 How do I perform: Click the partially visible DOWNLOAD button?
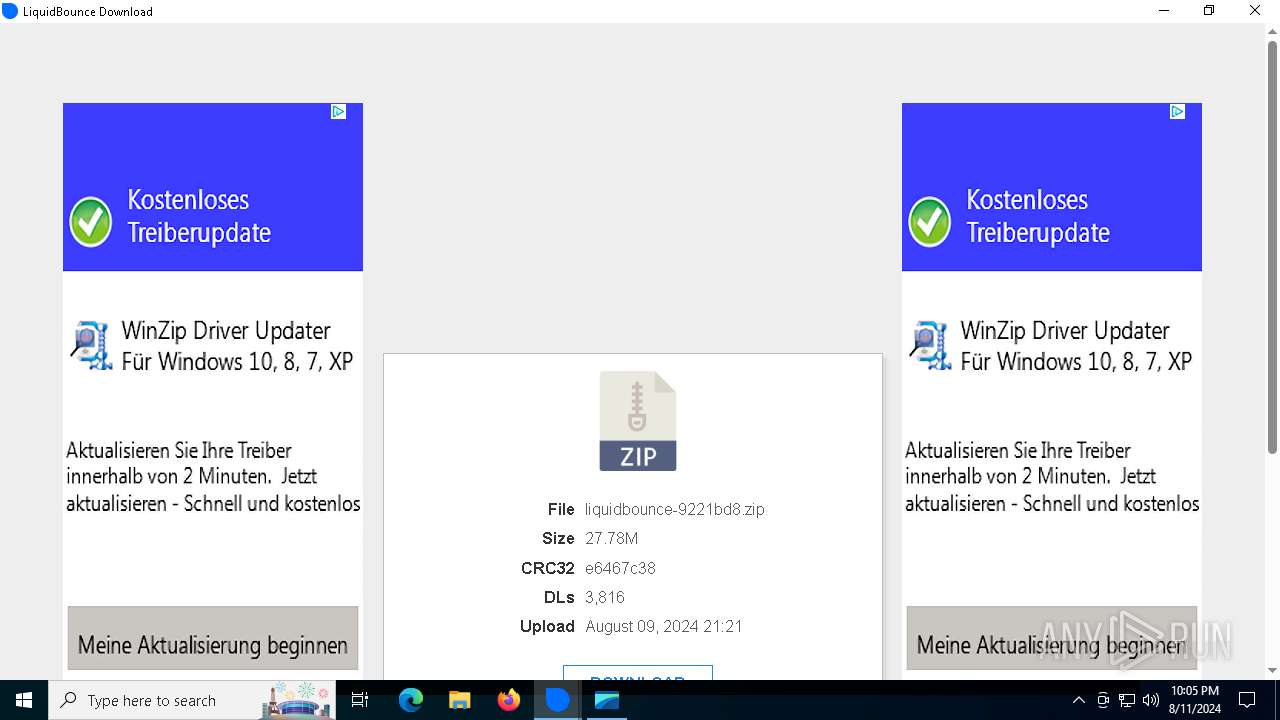(x=638, y=673)
